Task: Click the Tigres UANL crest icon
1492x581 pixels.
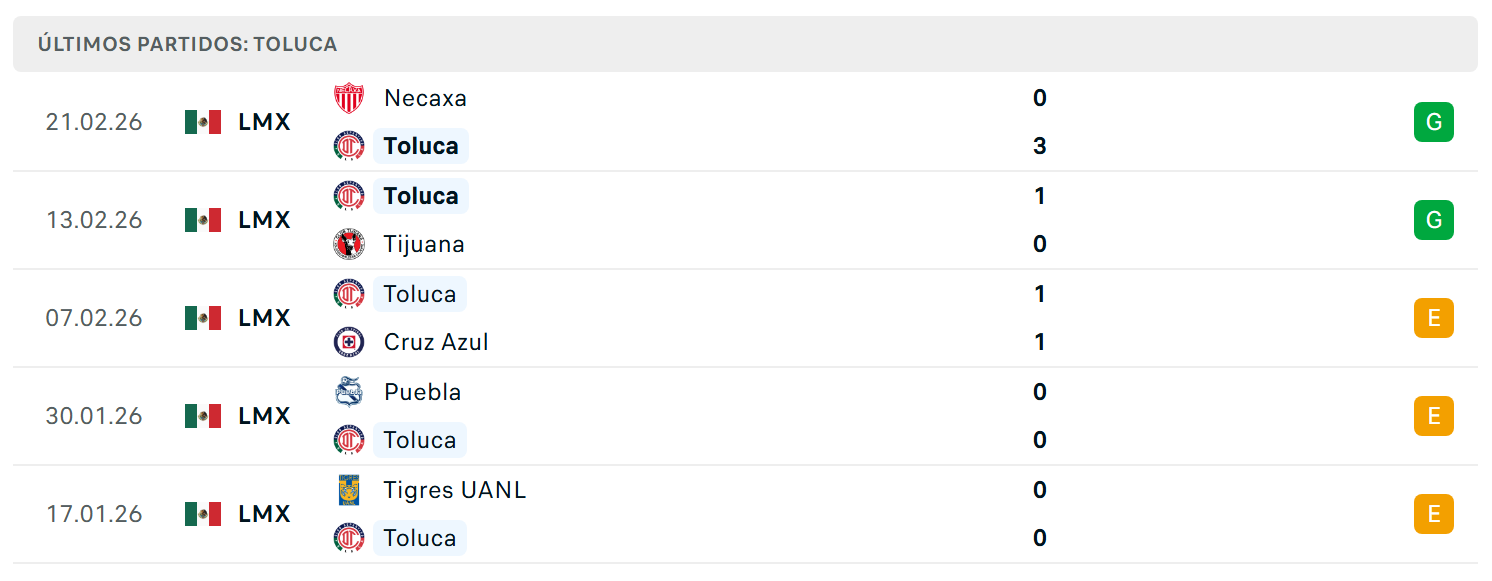Action: pos(349,490)
